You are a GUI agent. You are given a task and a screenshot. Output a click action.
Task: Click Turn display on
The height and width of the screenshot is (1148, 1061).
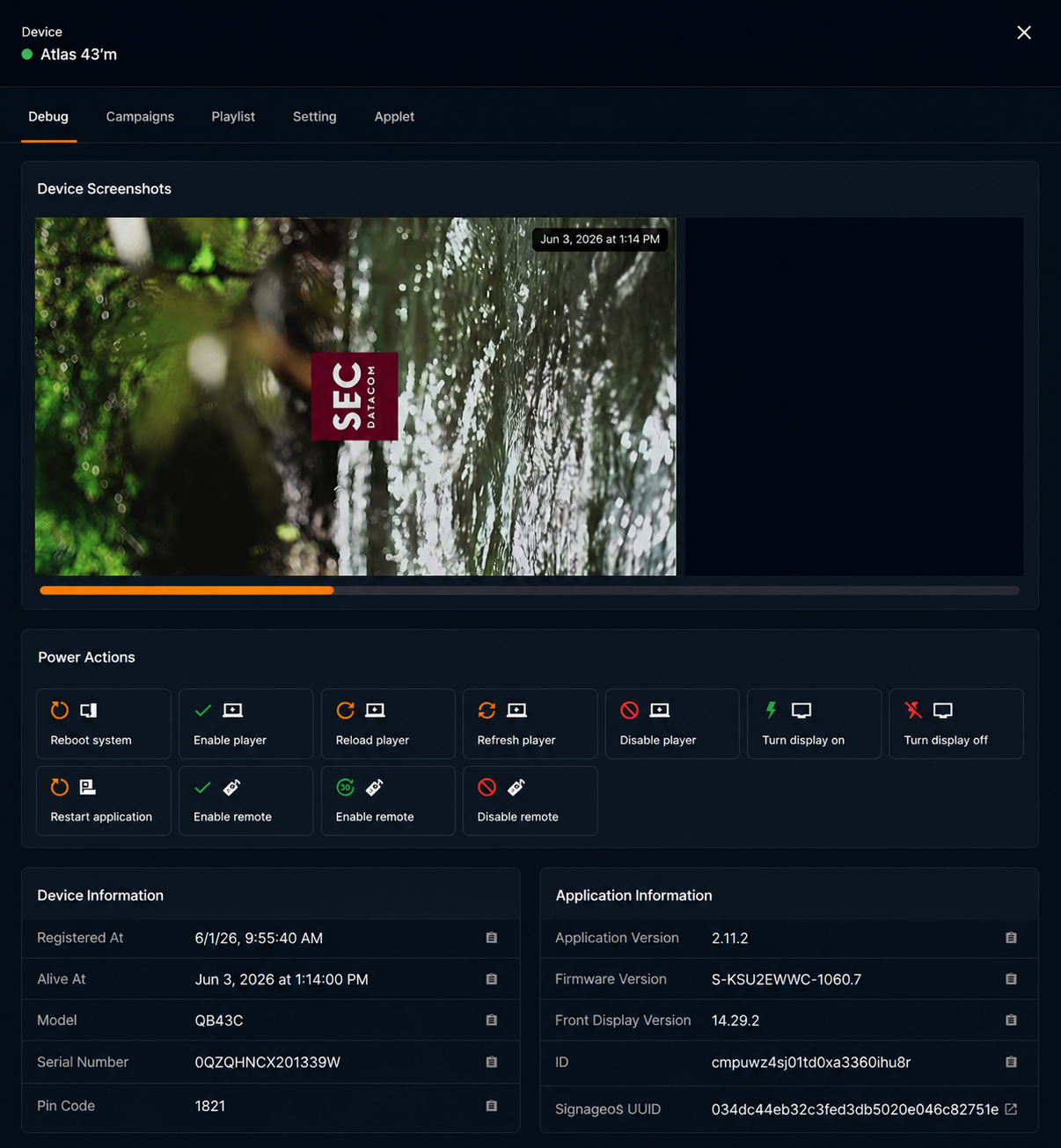tap(815, 724)
